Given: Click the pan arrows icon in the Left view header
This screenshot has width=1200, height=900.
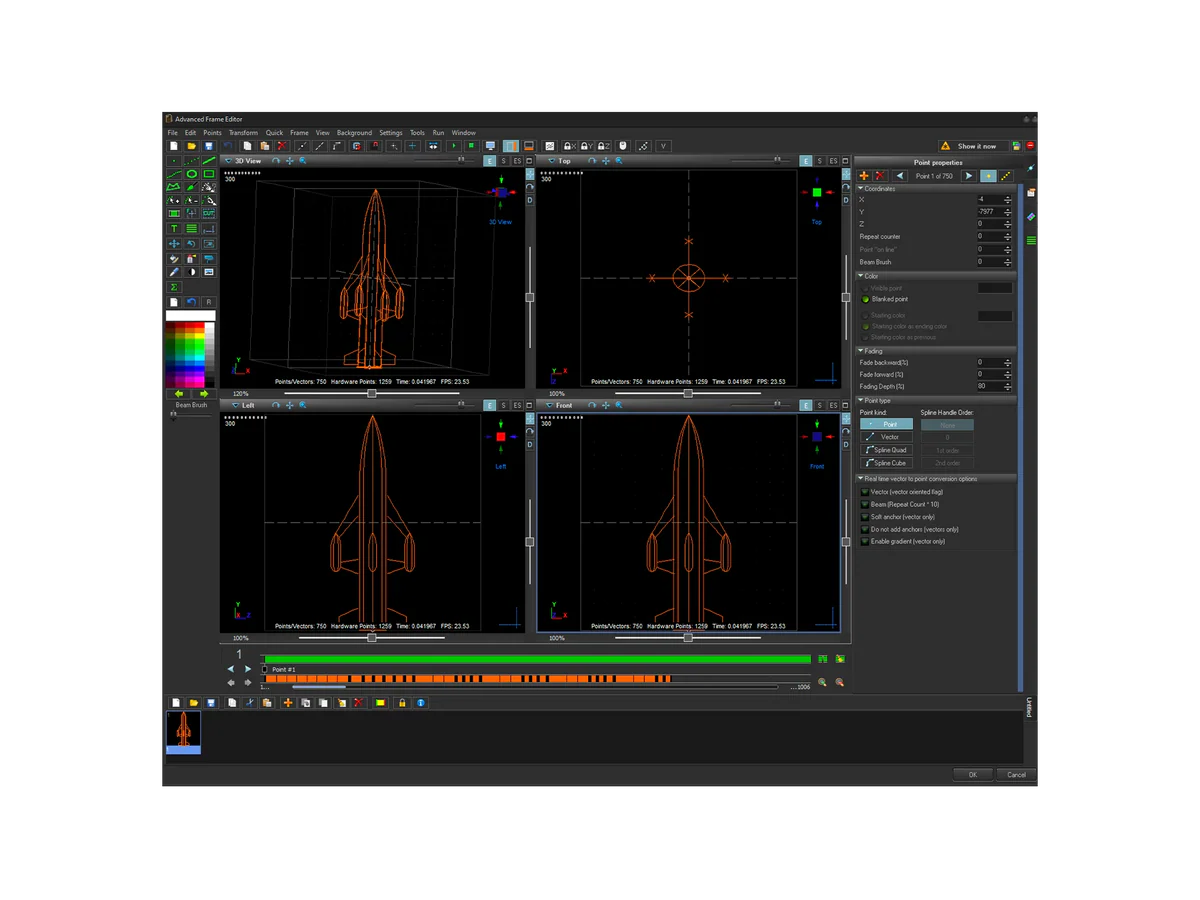Looking at the screenshot, I should 290,405.
